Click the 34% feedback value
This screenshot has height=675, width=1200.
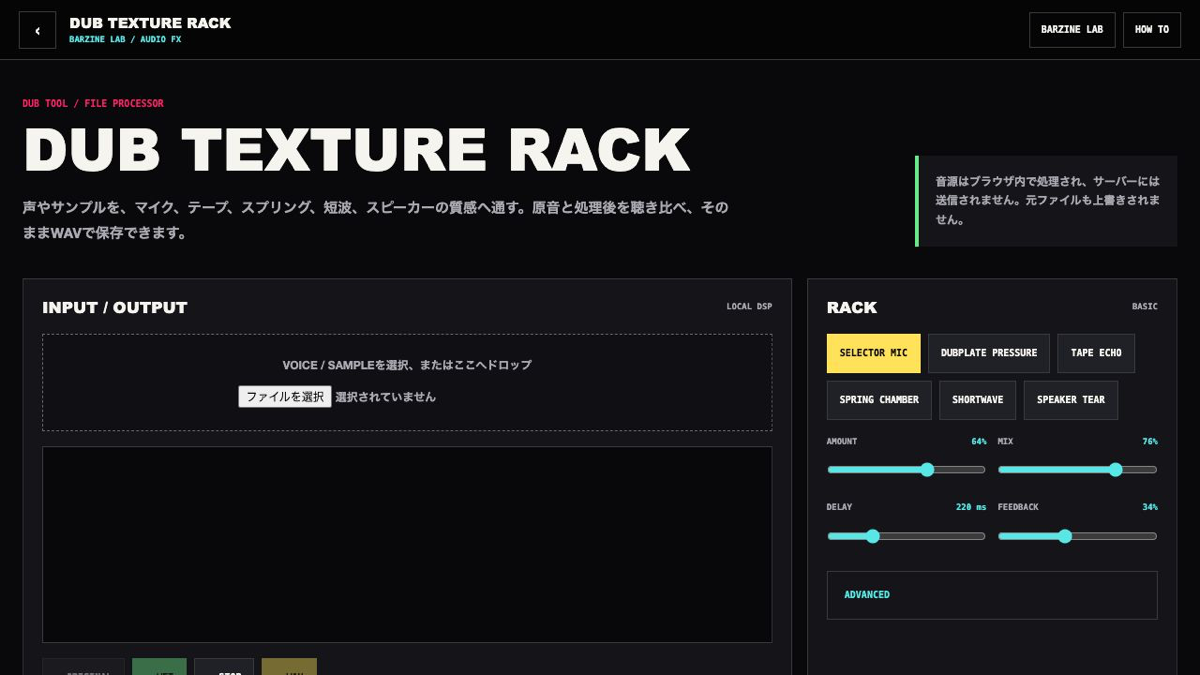pos(1150,507)
